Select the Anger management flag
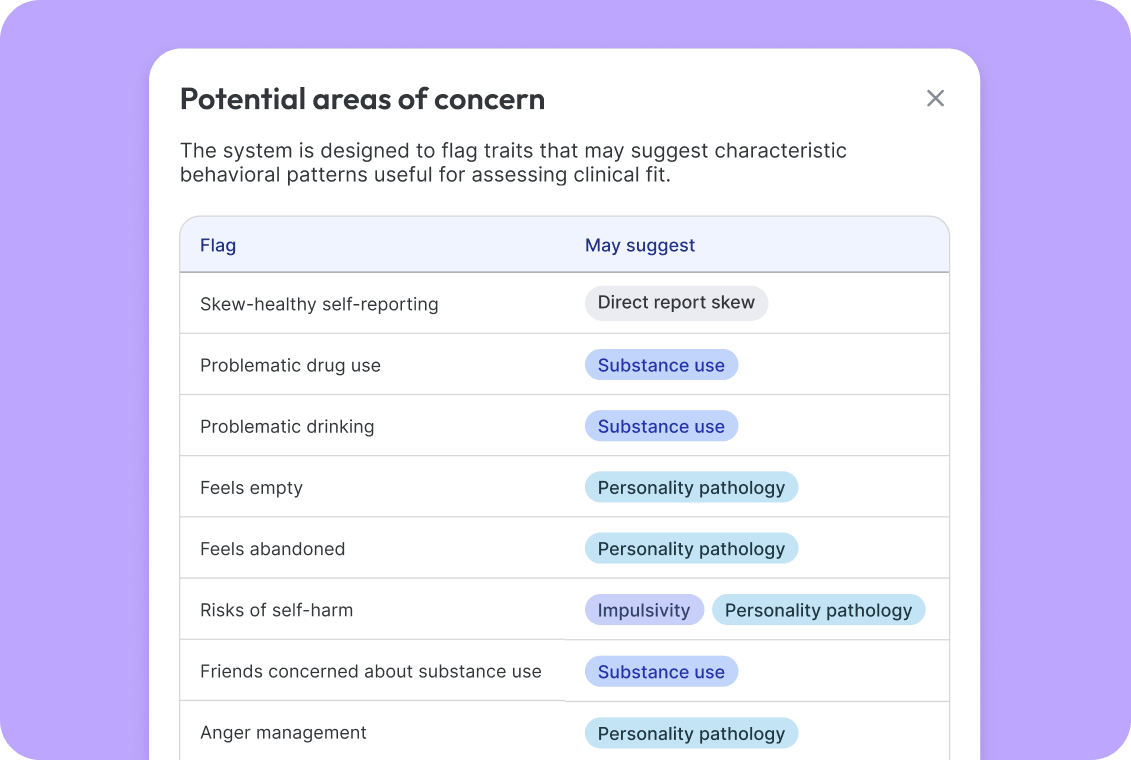This screenshot has width=1131, height=760. [283, 733]
